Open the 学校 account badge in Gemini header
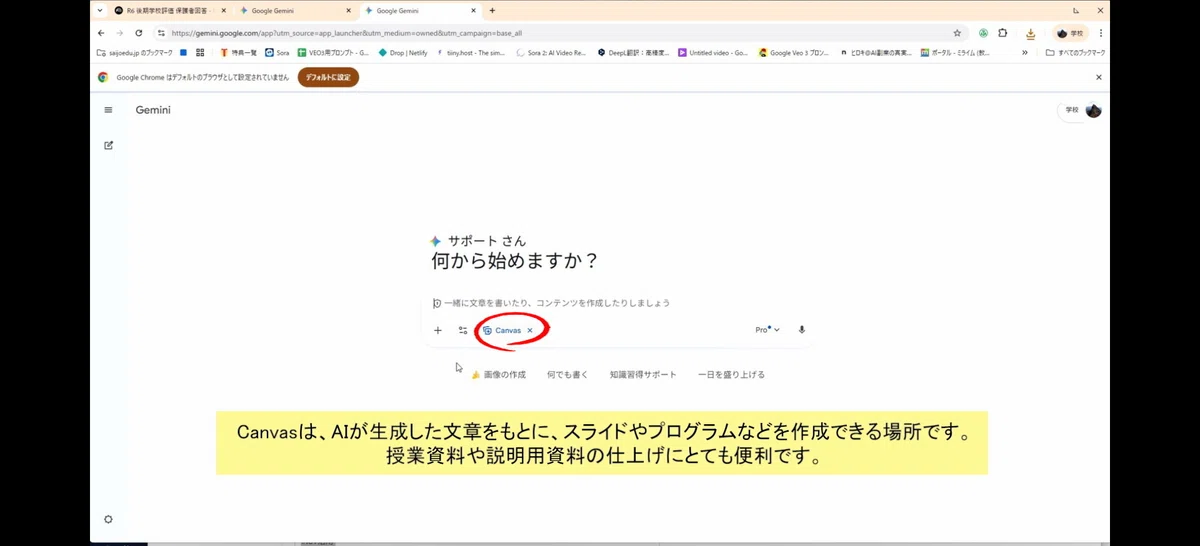The height and width of the screenshot is (546, 1200). (x=1080, y=110)
